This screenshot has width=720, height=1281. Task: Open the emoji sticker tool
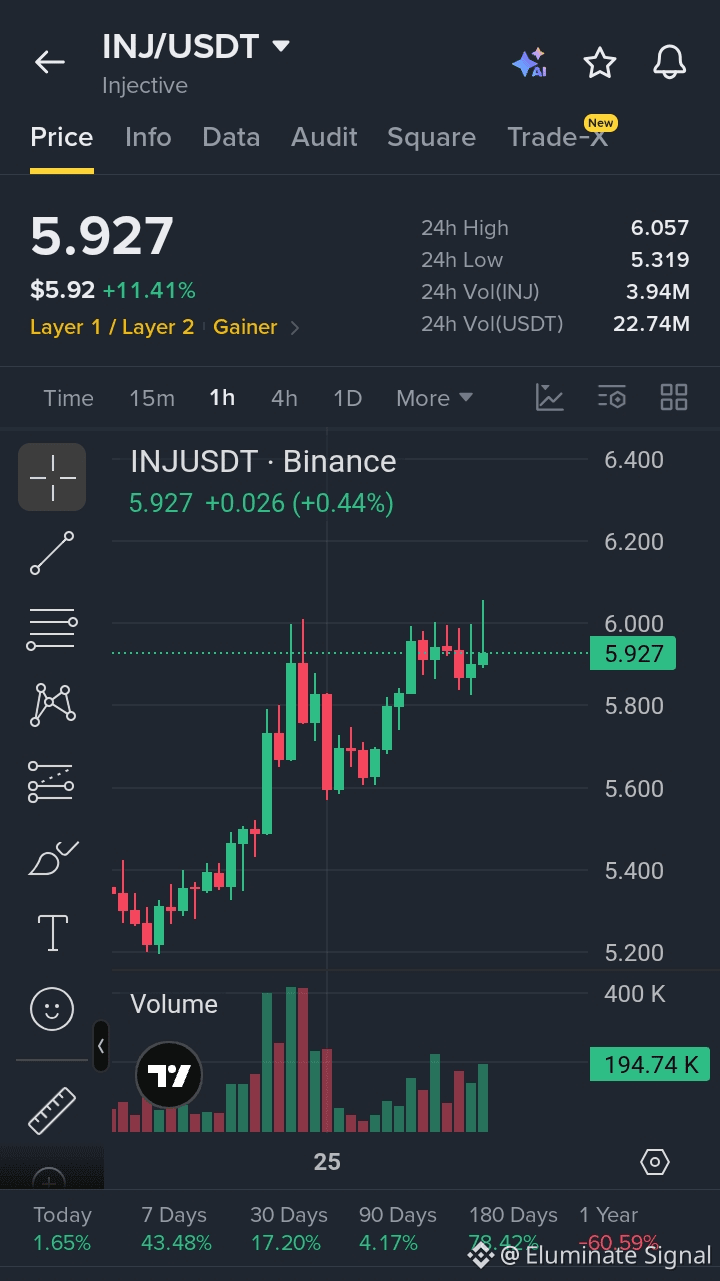(52, 1009)
